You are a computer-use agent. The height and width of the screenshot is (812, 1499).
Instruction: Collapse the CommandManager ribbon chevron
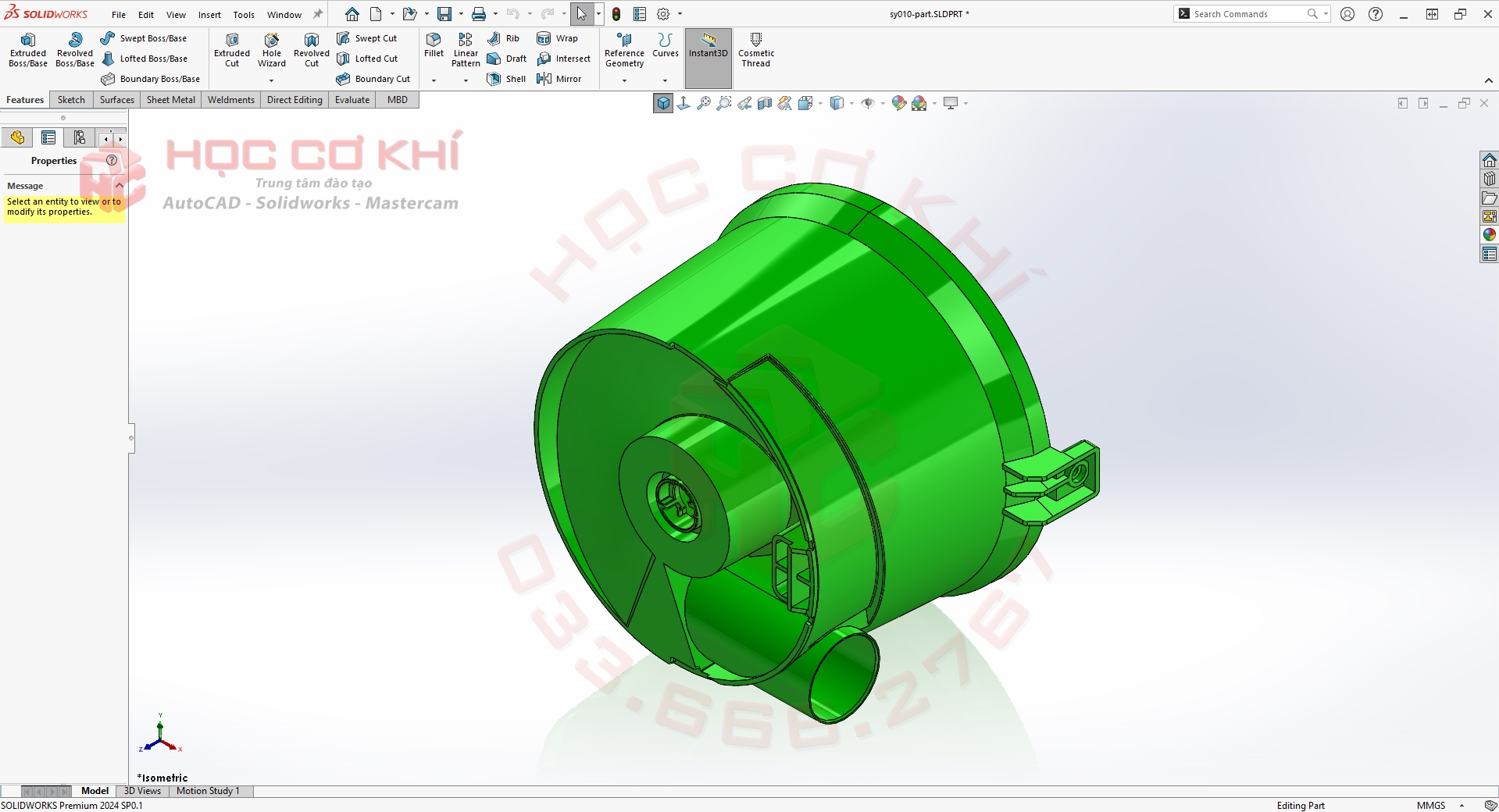point(1488,80)
